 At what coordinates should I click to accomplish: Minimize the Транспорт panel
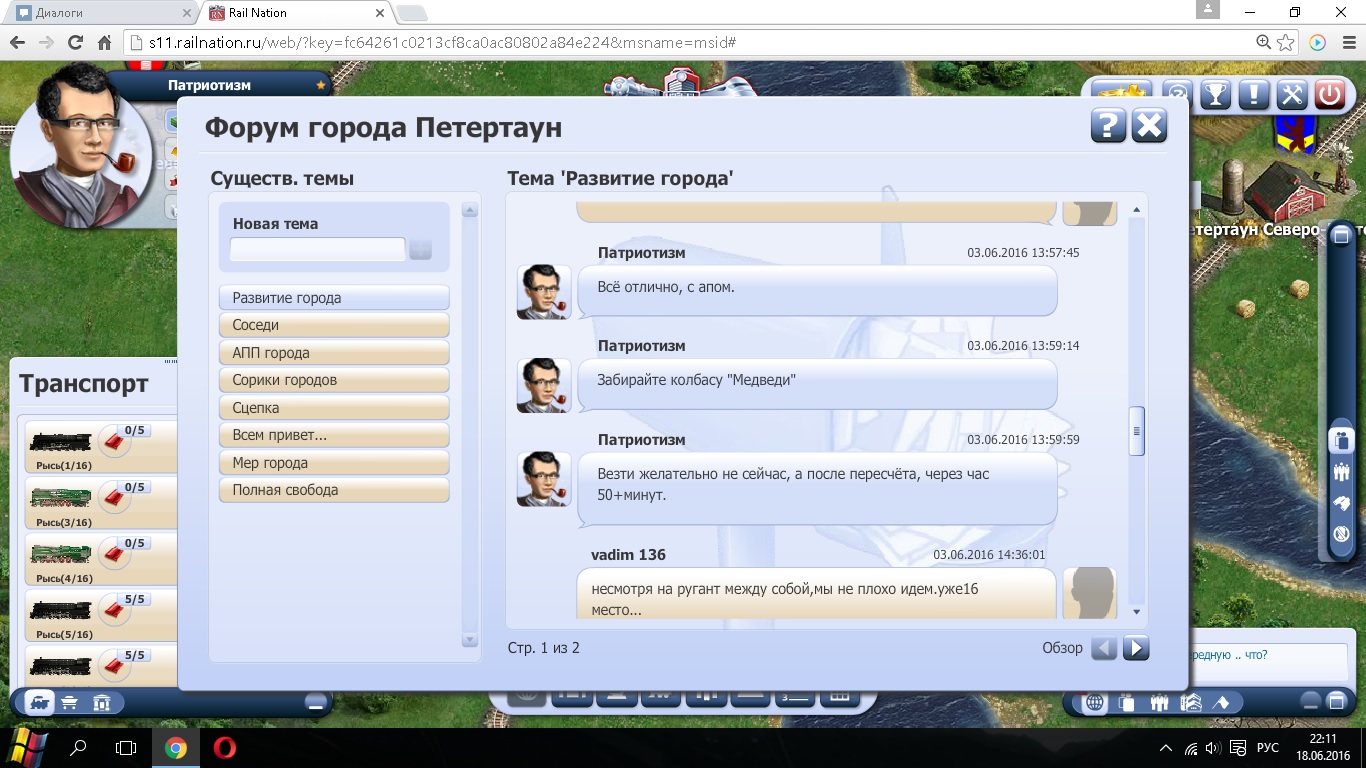[316, 702]
